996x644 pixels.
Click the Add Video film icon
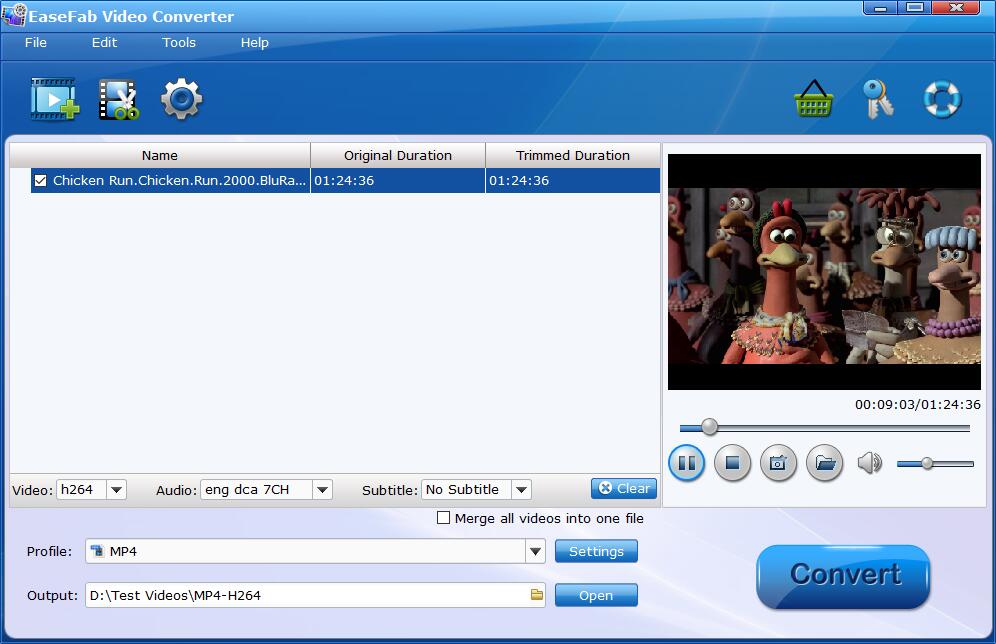(x=55, y=99)
